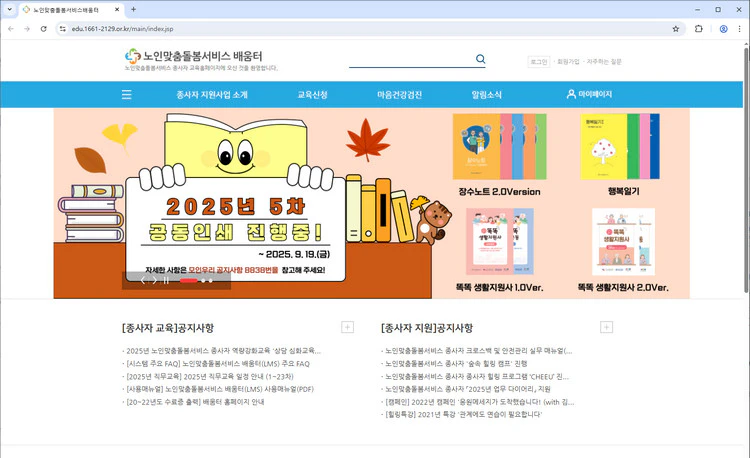
Task: Click the 로그인 button
Action: click(538, 62)
